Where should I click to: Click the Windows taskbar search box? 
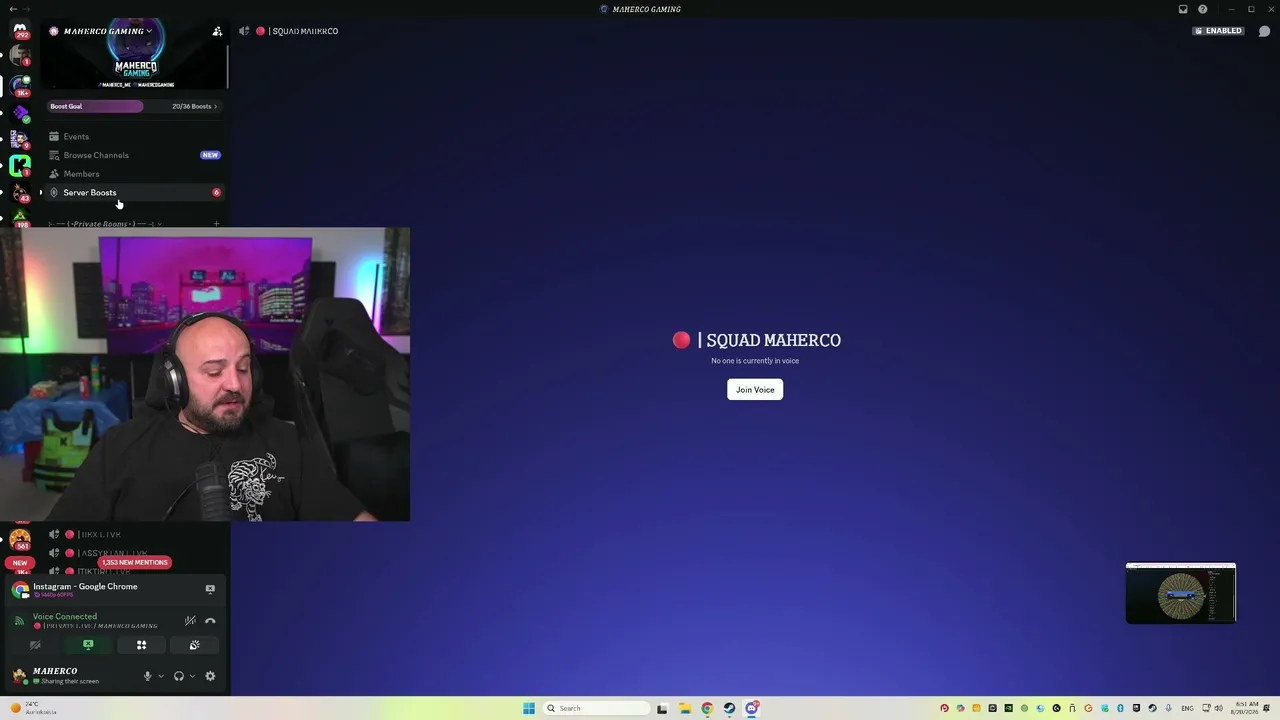[596, 708]
